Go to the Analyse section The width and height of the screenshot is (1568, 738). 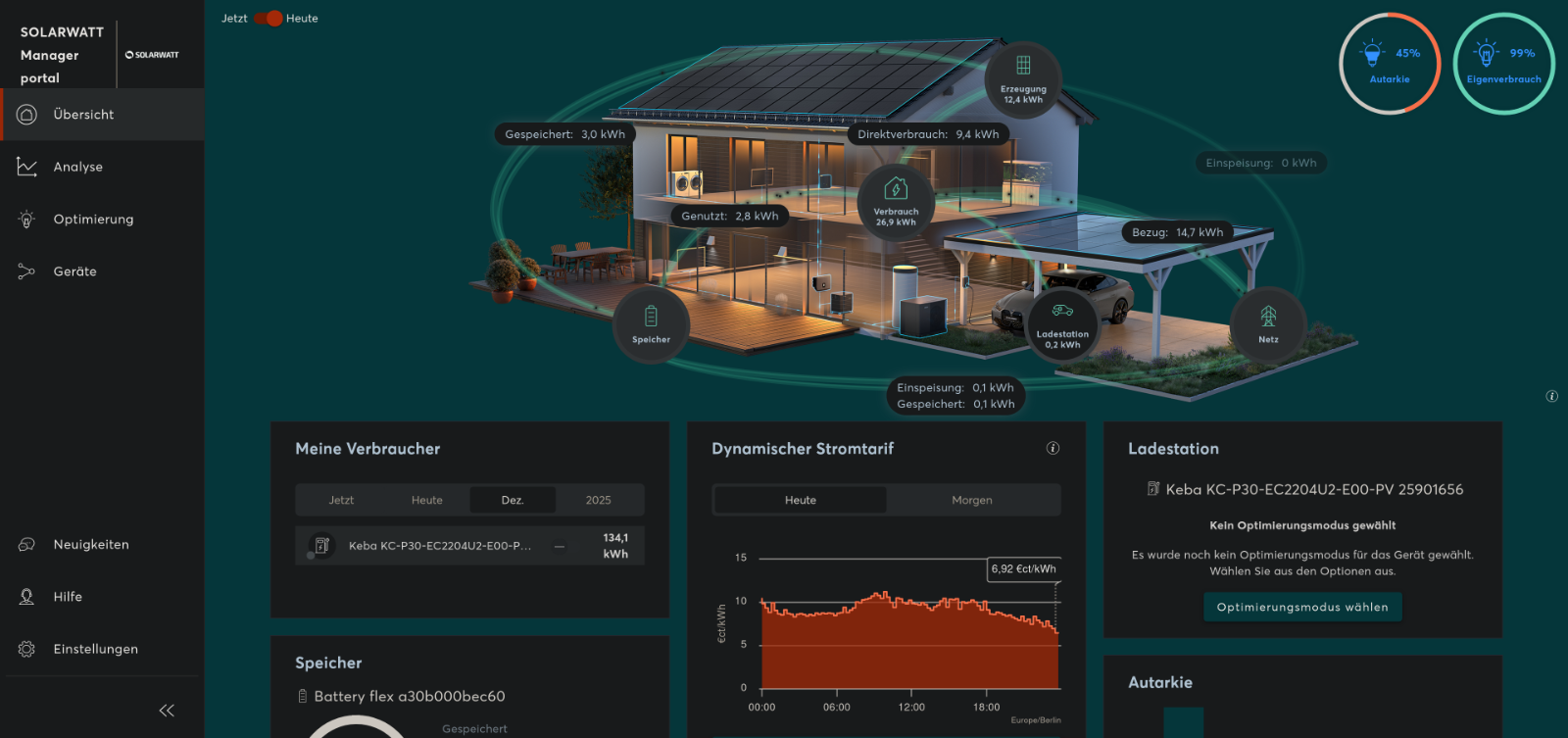(102, 167)
